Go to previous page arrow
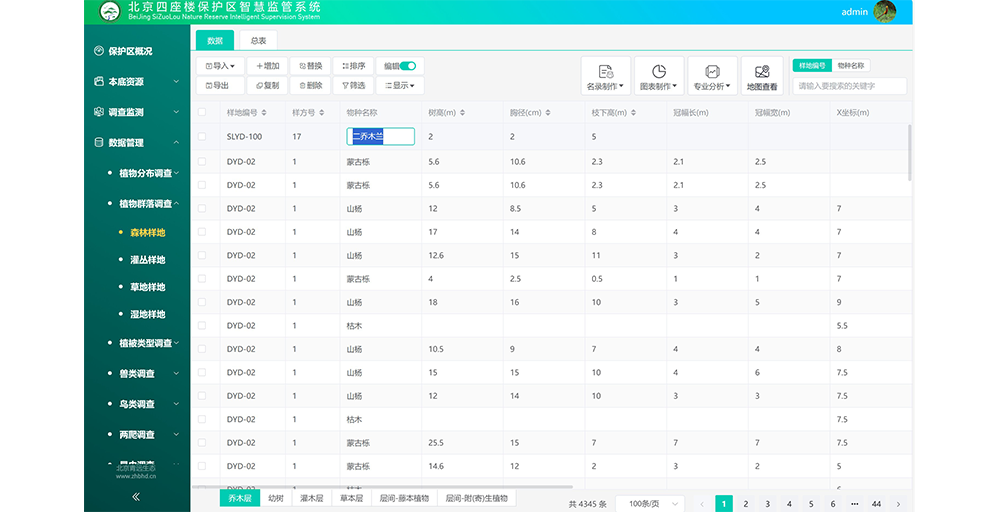 702,504
